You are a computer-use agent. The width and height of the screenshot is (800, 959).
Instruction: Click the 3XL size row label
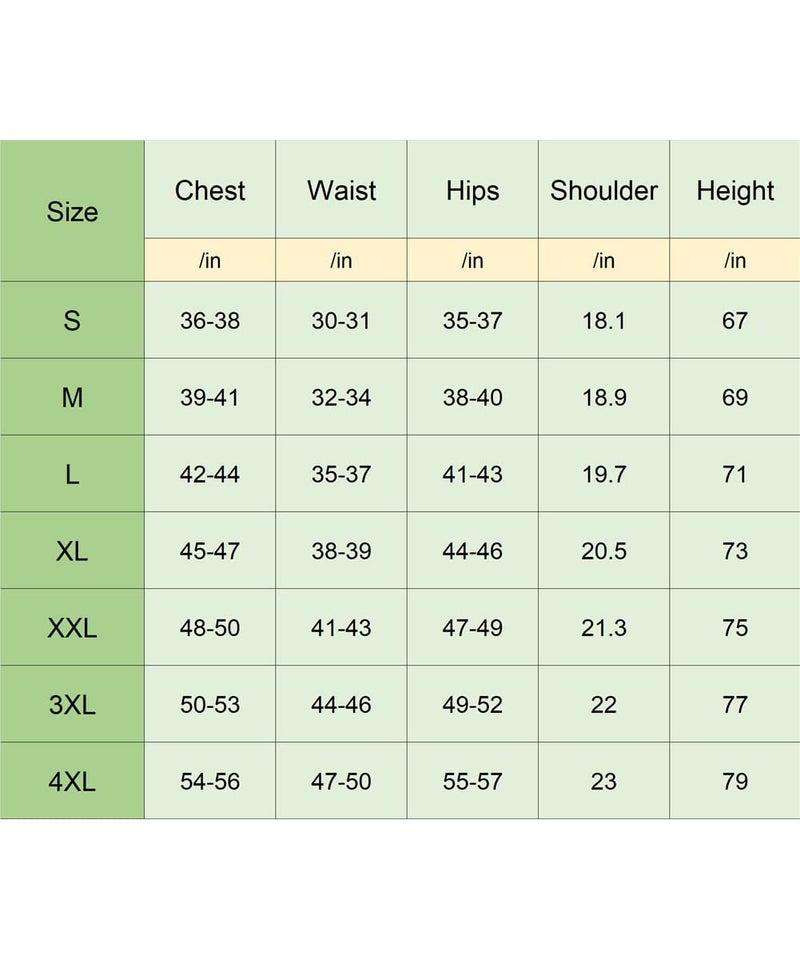(x=72, y=705)
